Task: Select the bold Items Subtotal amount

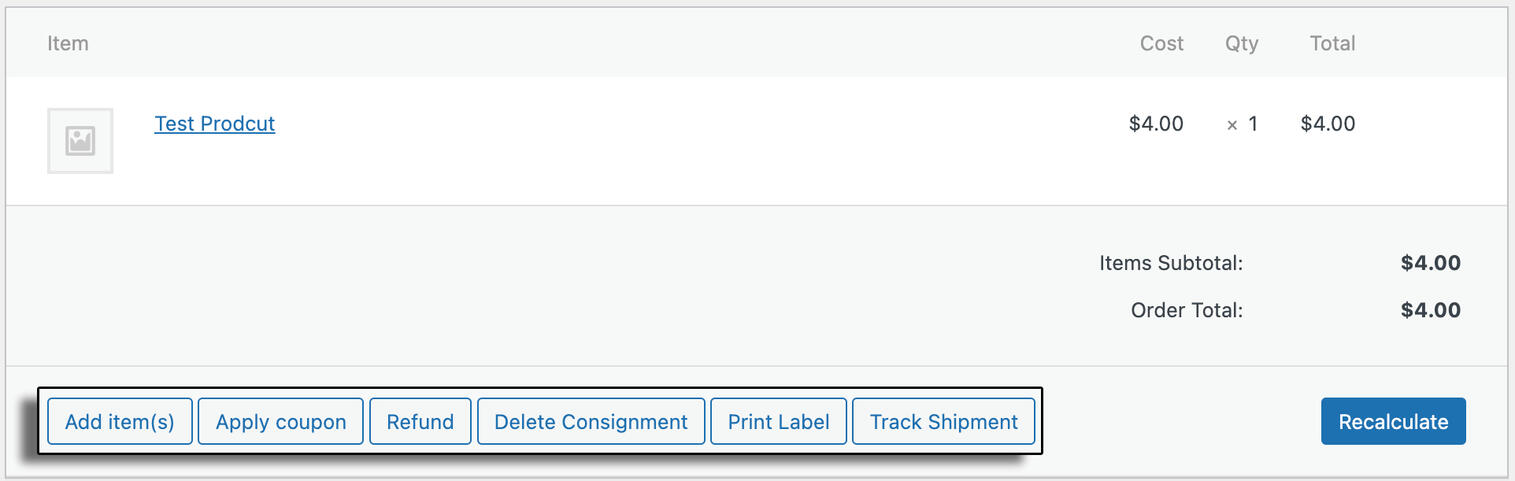Action: pyautogui.click(x=1430, y=264)
